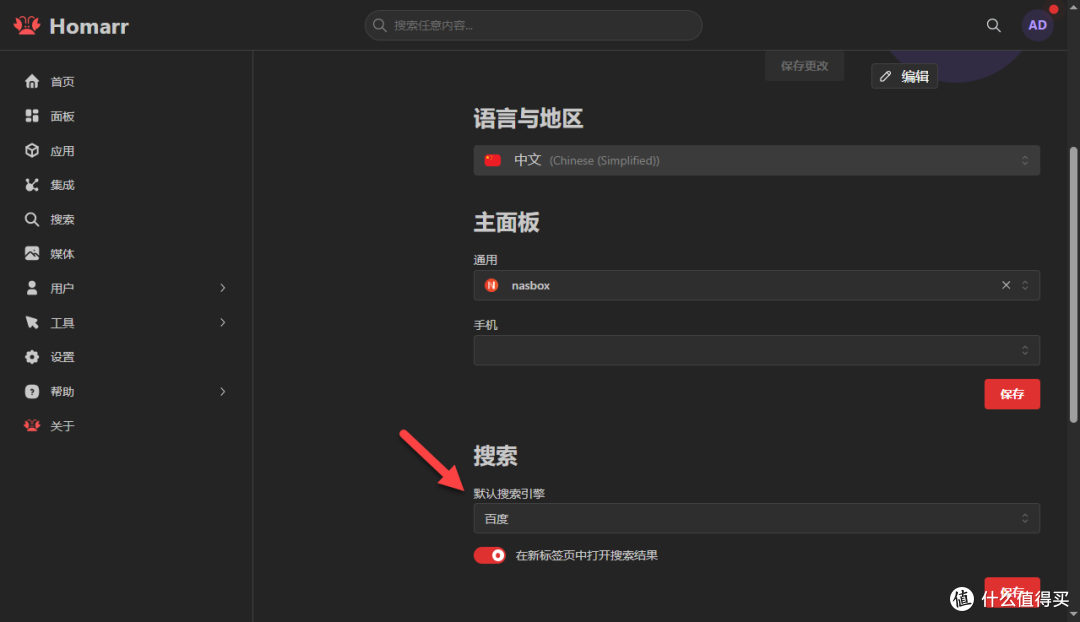This screenshot has width=1080, height=622.
Task: Click the 默认搜索引擎 label
Action: 509,493
